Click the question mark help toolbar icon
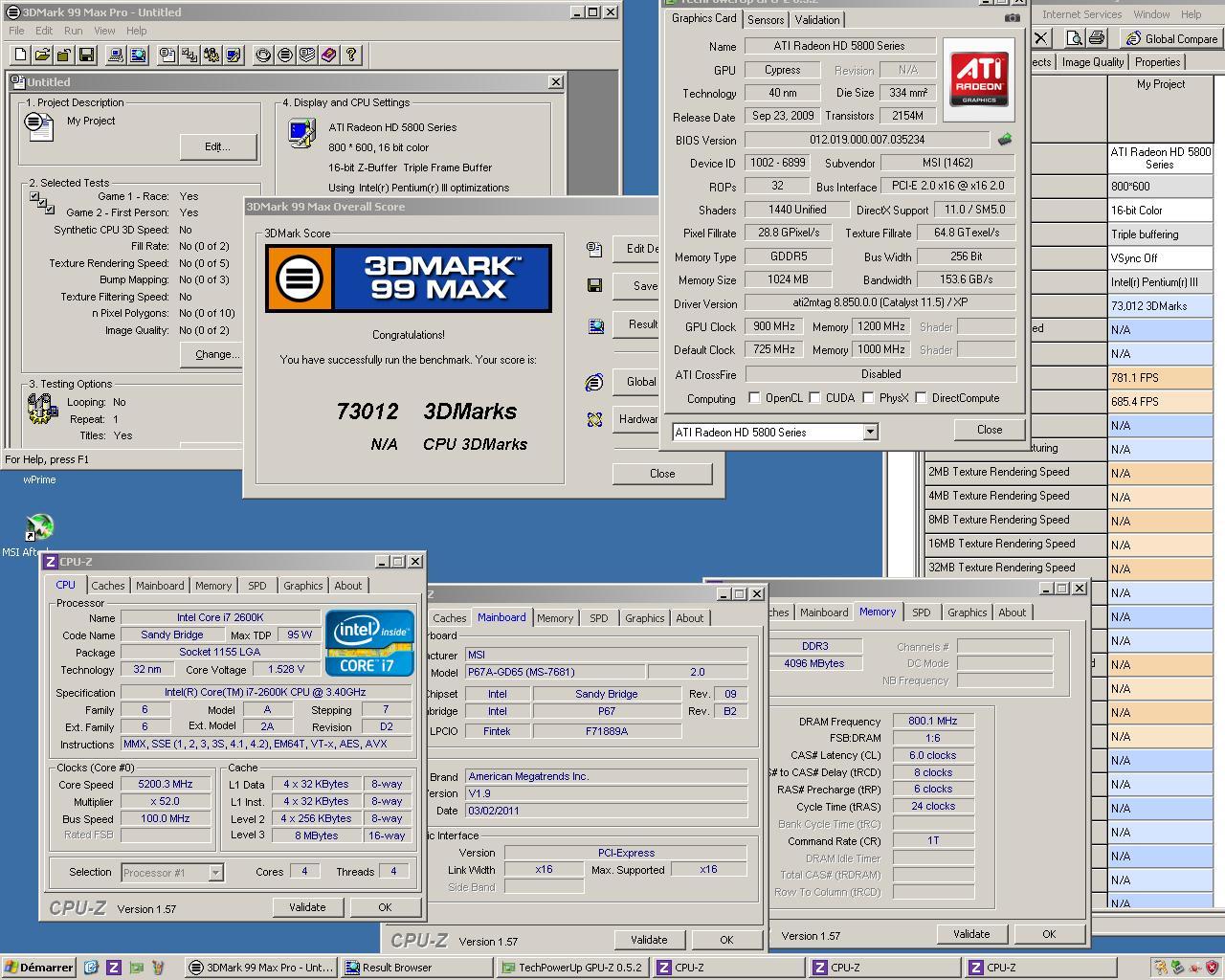This screenshot has width=1225, height=980. (x=350, y=56)
